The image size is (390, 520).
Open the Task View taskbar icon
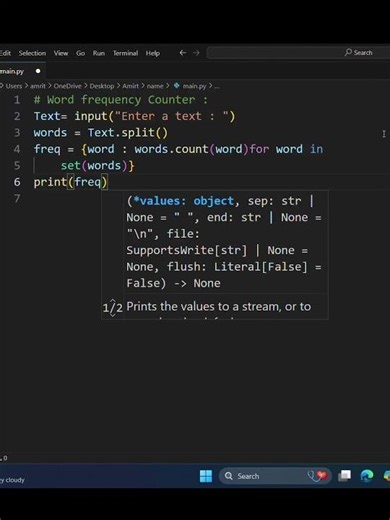(345, 476)
